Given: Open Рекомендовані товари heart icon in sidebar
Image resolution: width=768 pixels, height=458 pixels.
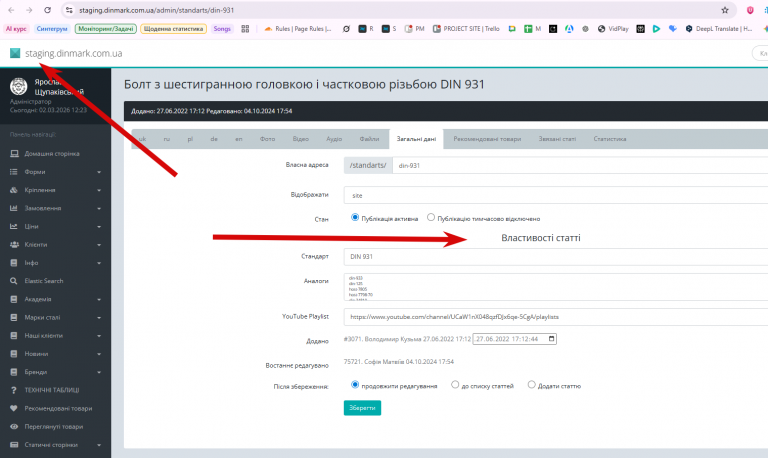Looking at the screenshot, I should point(14,409).
